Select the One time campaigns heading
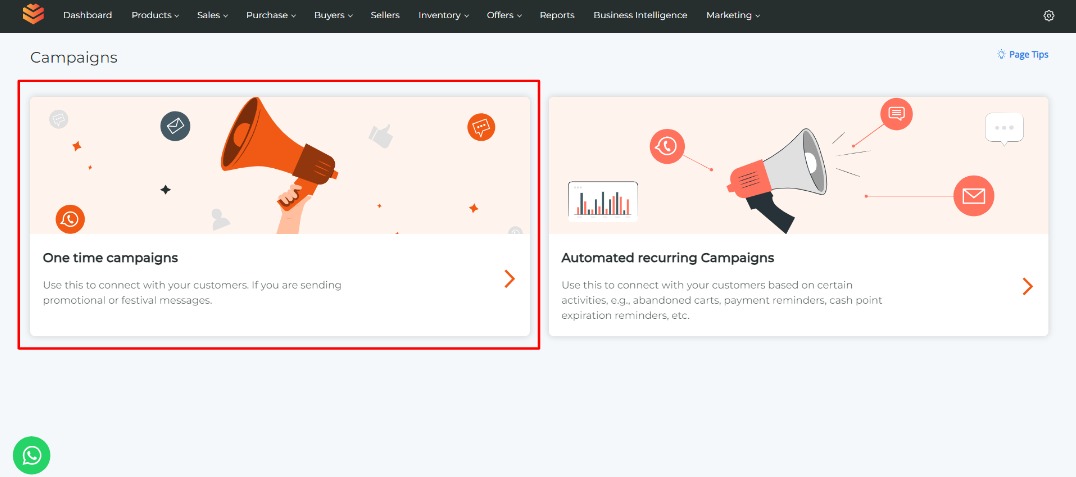 point(110,258)
